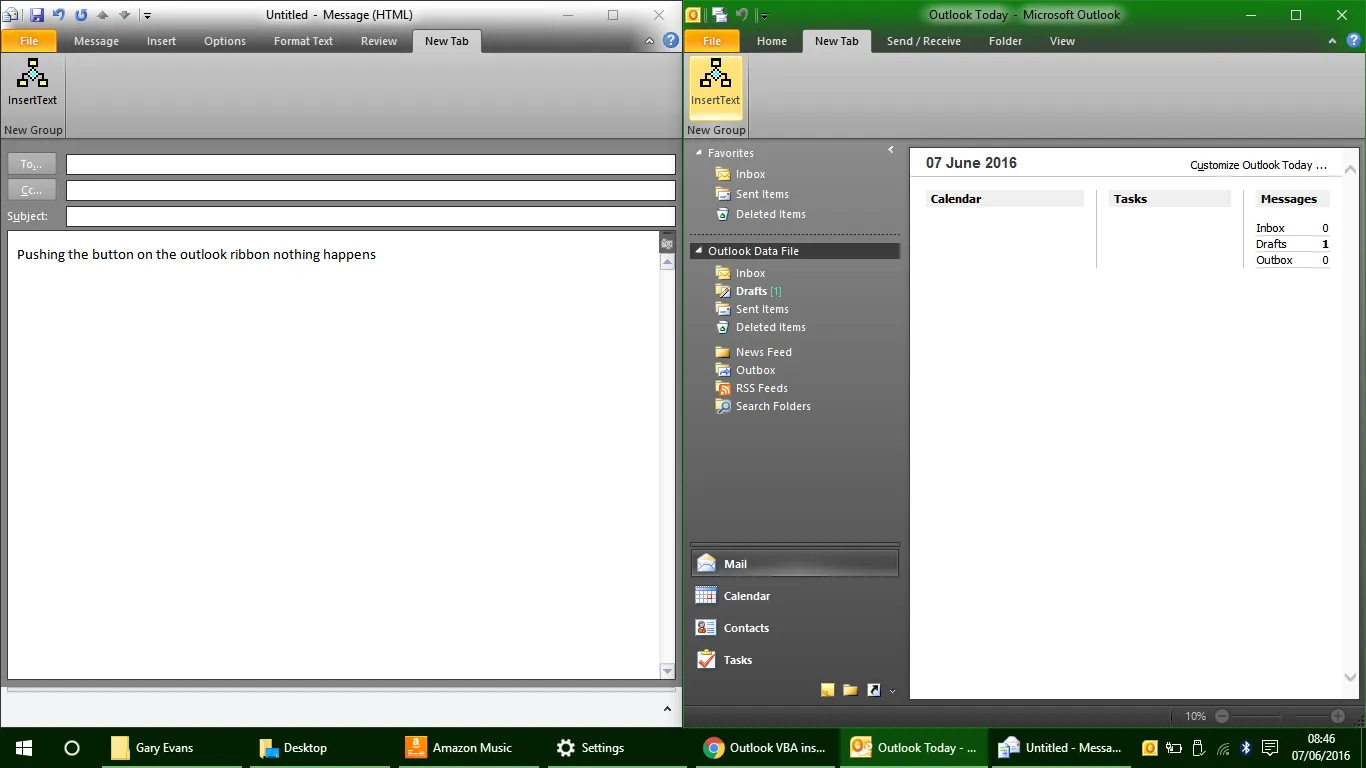Go to next item with the down arrow

124,15
